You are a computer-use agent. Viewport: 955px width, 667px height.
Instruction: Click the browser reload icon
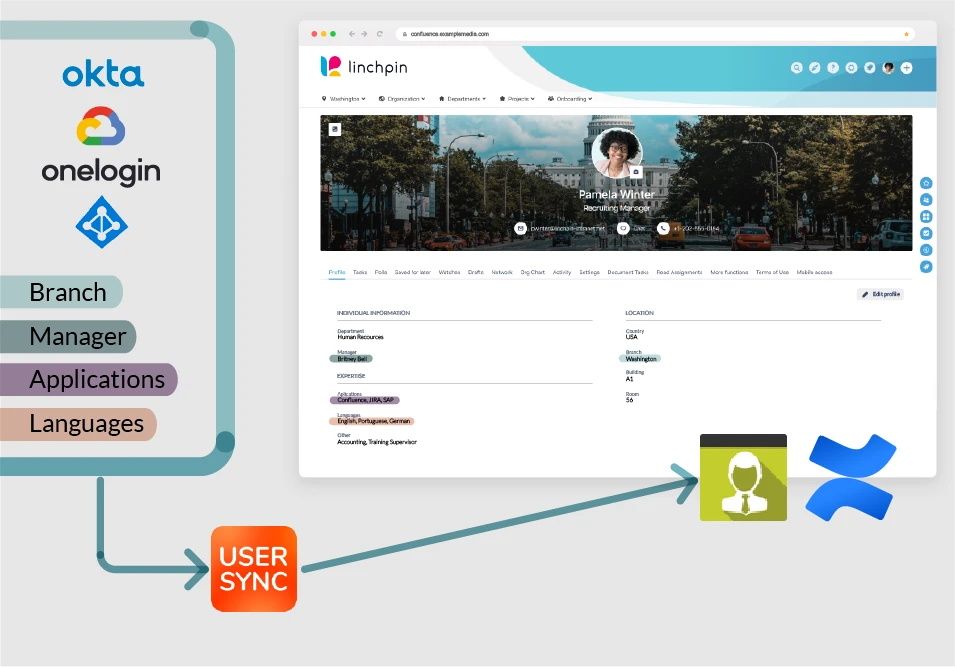point(379,34)
